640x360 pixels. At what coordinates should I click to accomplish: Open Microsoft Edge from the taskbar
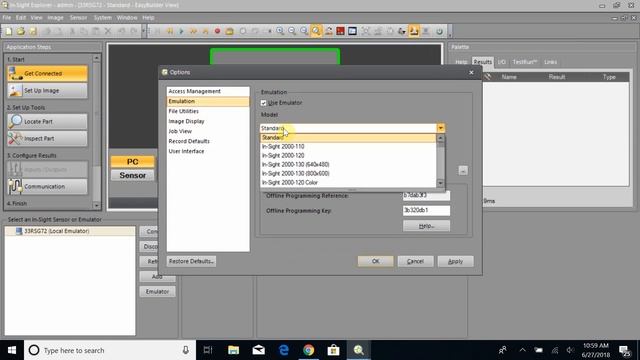coord(284,350)
